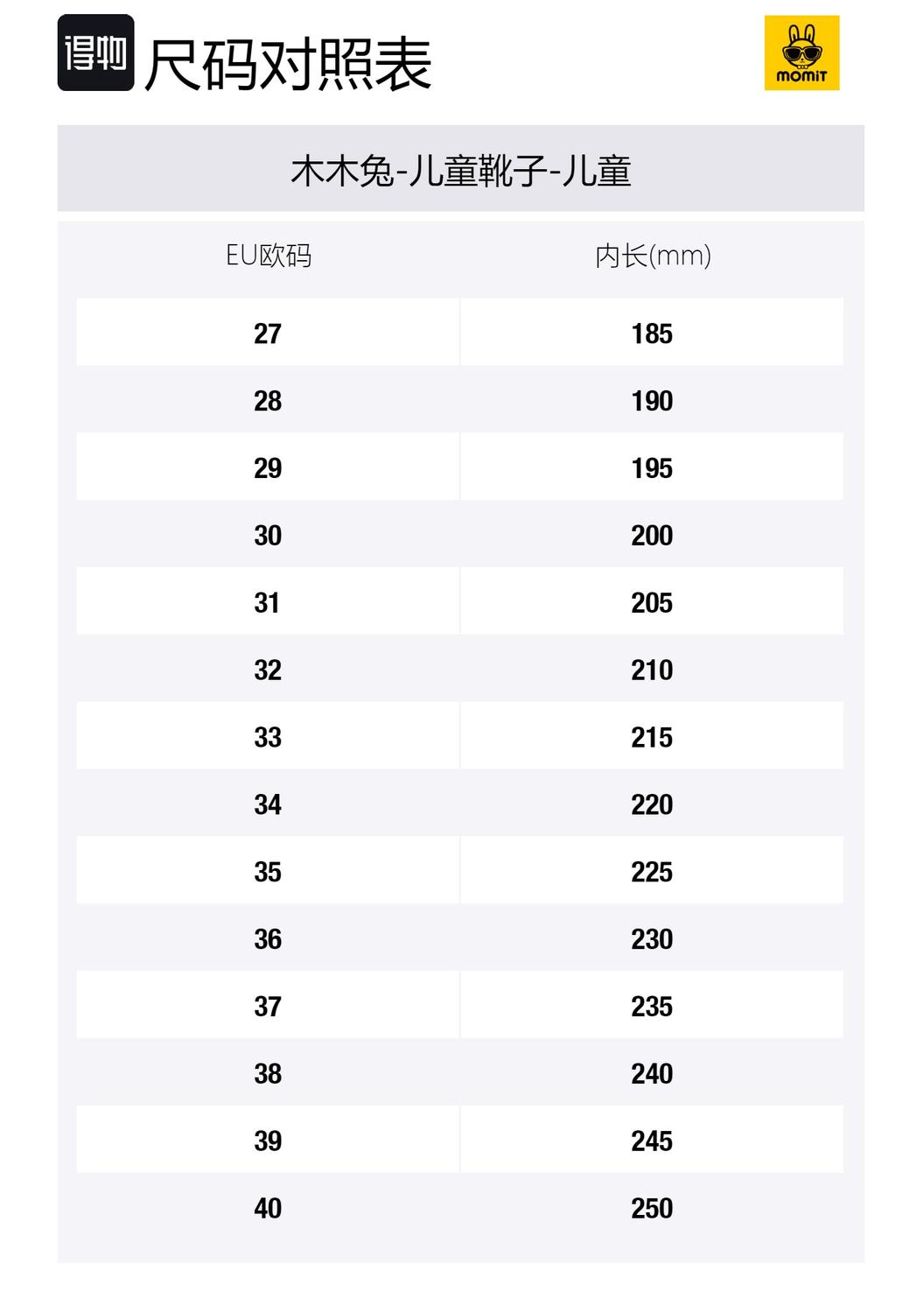Click EU size 28 in table
The height and width of the screenshot is (1313, 924).
click(x=268, y=401)
